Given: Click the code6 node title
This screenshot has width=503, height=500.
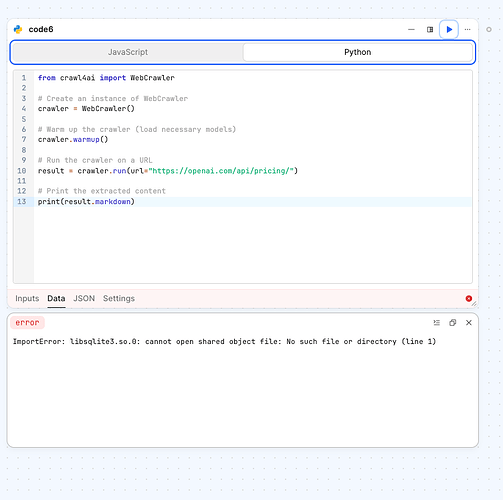Looking at the screenshot, I should coord(41,29).
